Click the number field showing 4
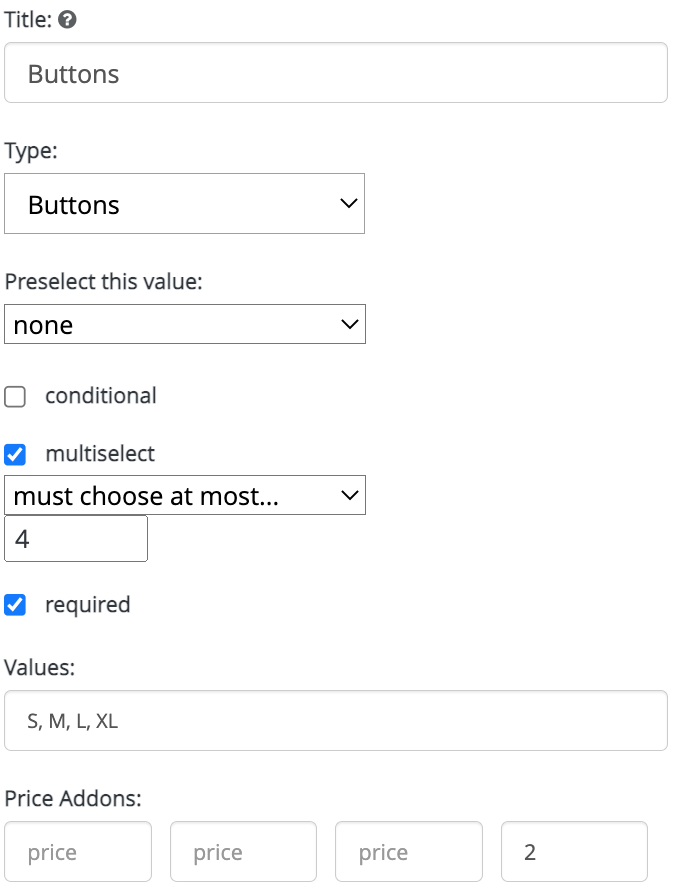The width and height of the screenshot is (678, 892). point(76,539)
